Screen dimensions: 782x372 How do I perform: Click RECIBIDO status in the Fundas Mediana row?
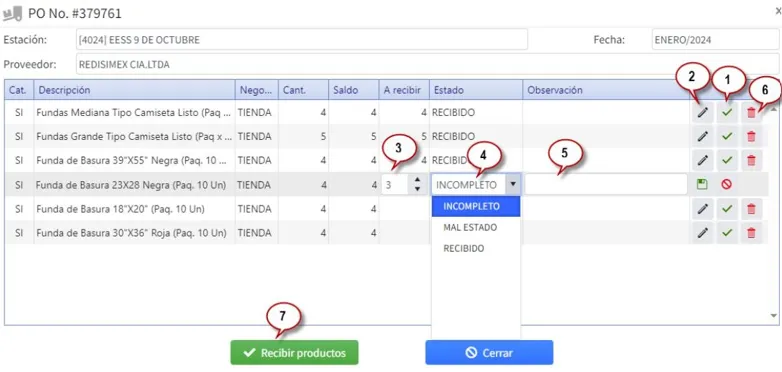pyautogui.click(x=453, y=113)
